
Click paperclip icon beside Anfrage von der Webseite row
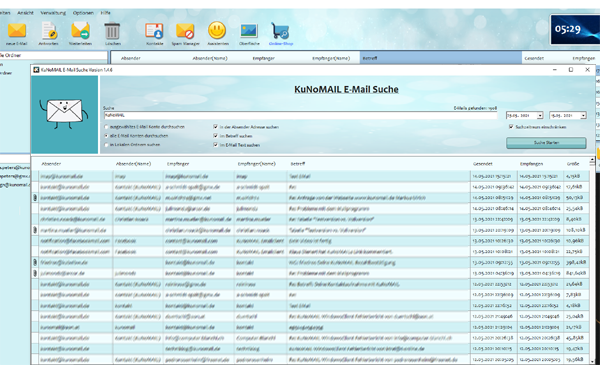tap(35, 198)
